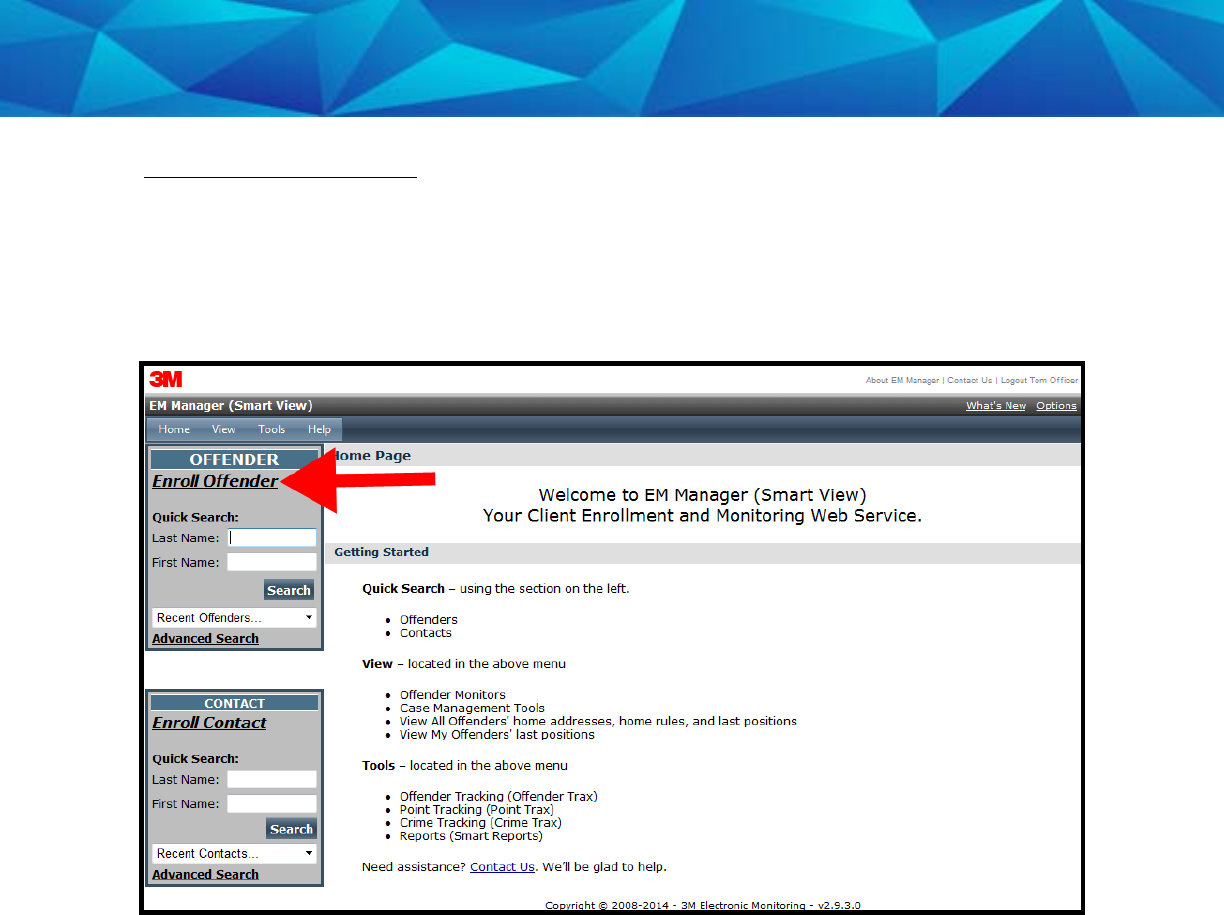This screenshot has width=1224, height=915.
Task: Expand the Recent Contacts dropdown
Action: [234, 853]
